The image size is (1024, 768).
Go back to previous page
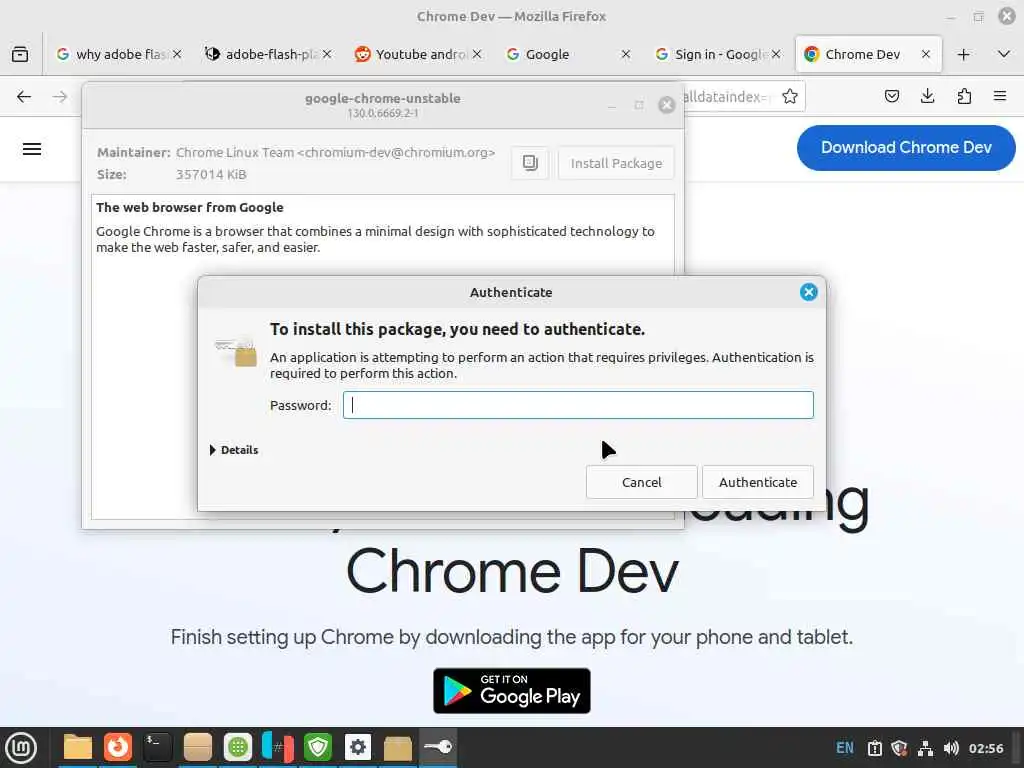24,97
